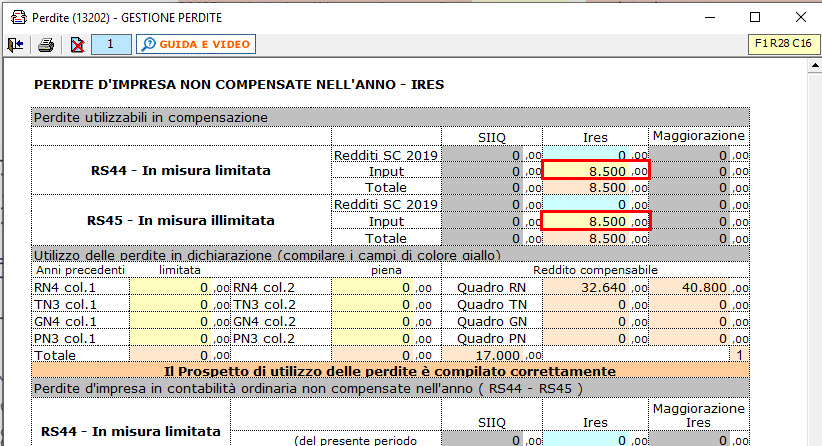Click Quadro TN label
The width and height of the screenshot is (822, 446).
[491, 304]
